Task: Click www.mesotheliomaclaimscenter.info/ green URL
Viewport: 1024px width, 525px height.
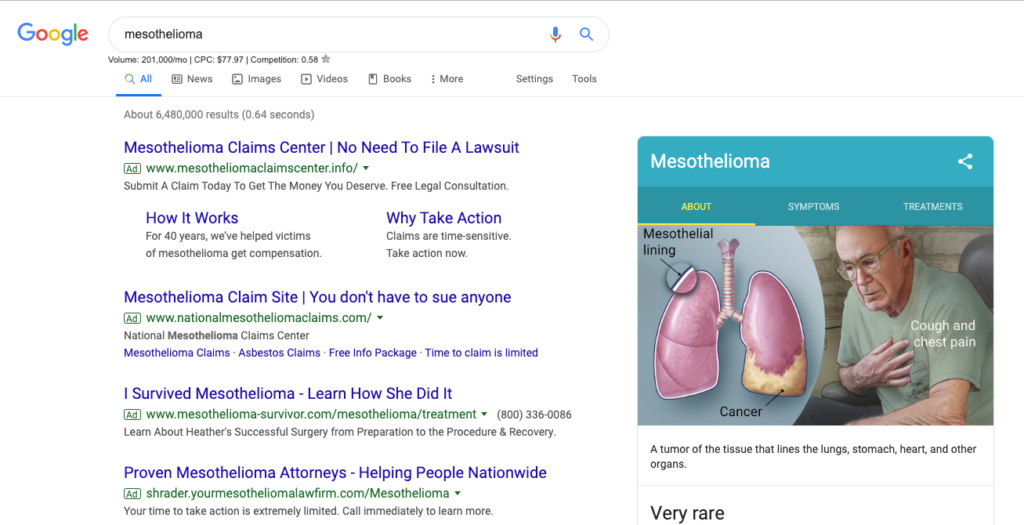Action: pos(252,168)
